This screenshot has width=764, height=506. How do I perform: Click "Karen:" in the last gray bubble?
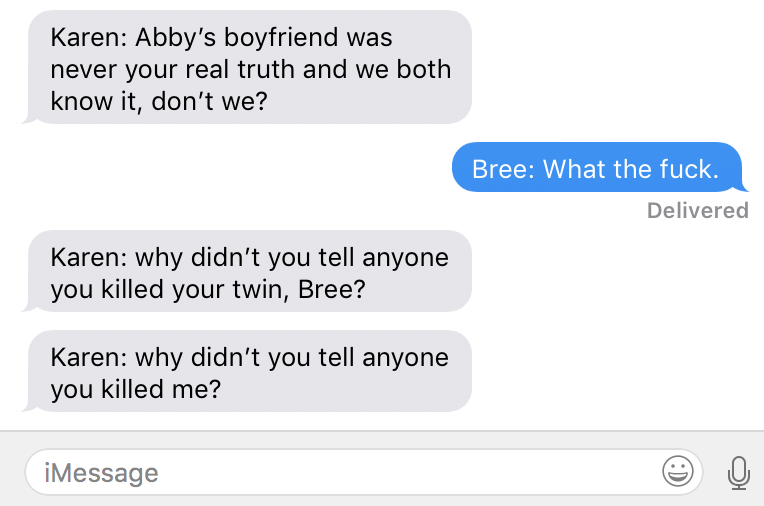(x=89, y=357)
